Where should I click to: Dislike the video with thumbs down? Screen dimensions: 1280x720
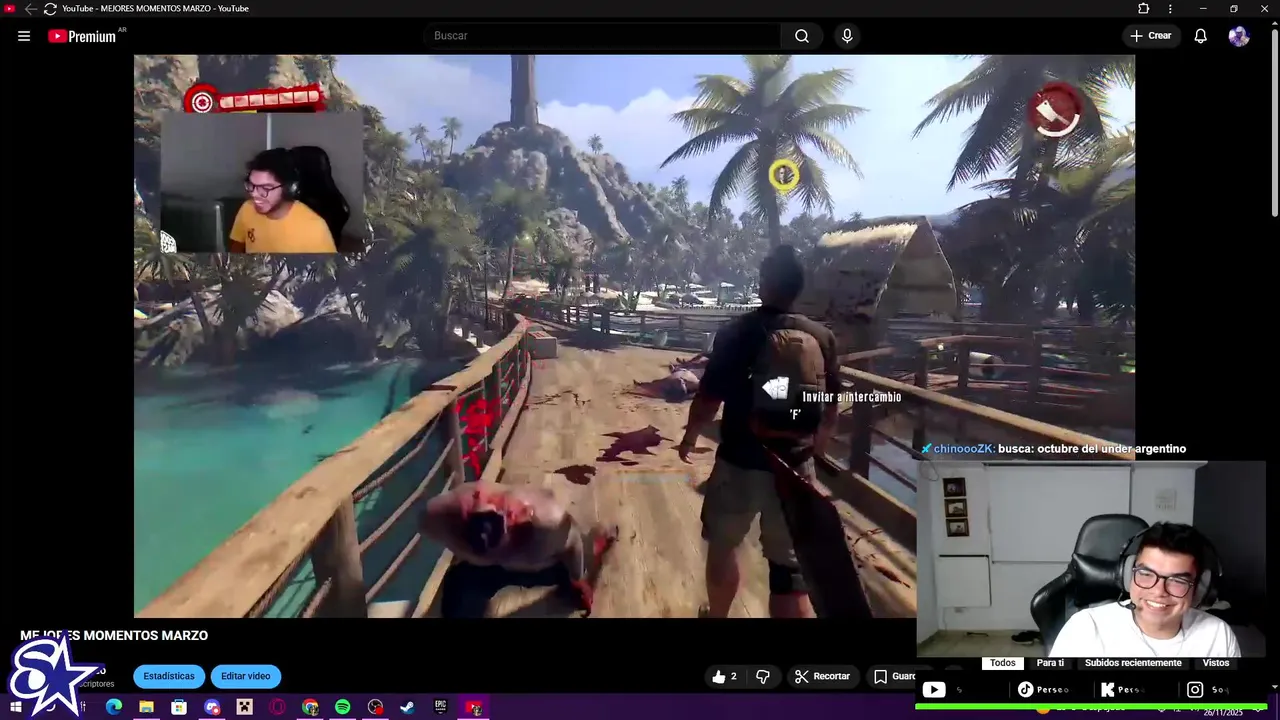tap(763, 677)
